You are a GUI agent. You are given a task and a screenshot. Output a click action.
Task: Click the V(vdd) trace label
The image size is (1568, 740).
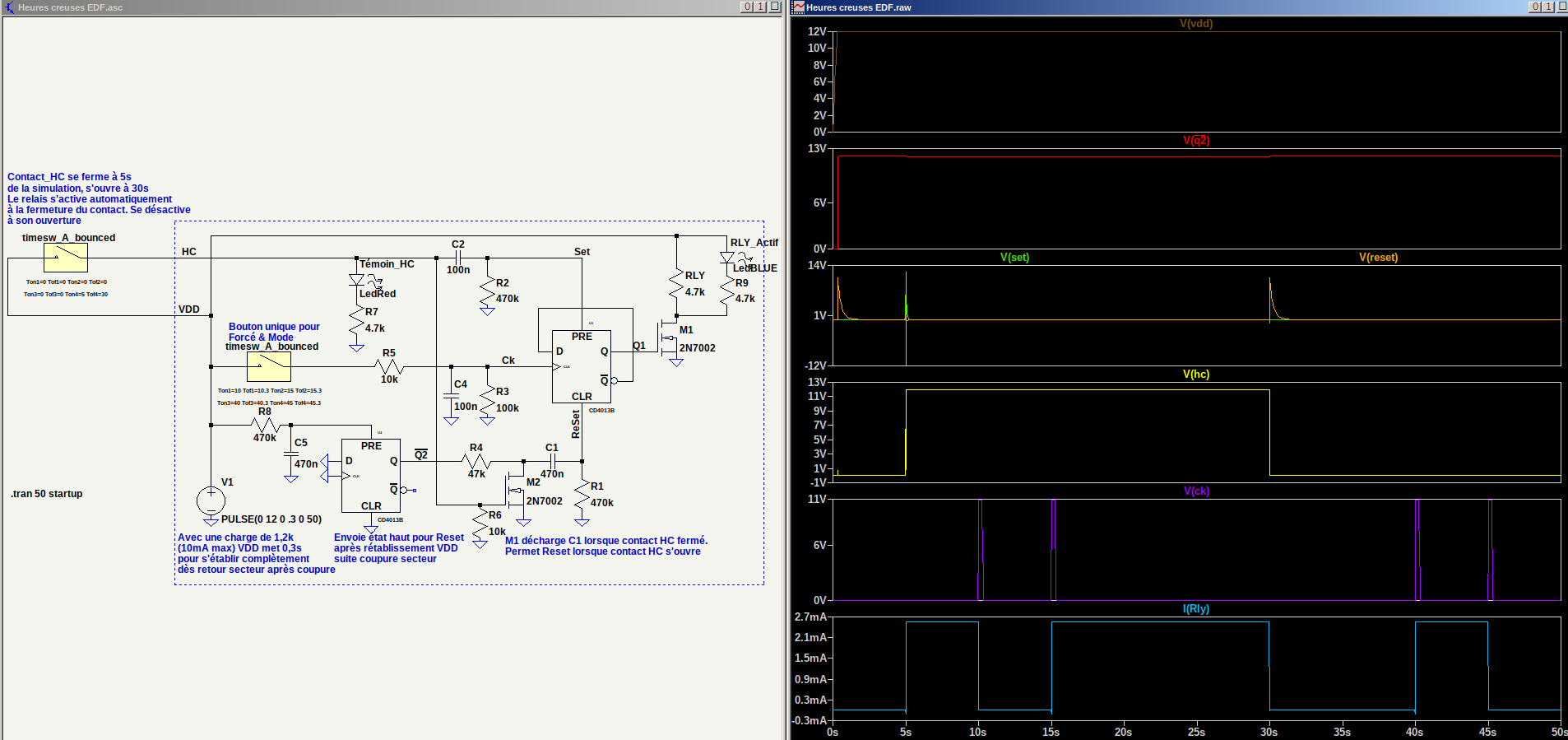click(1195, 24)
